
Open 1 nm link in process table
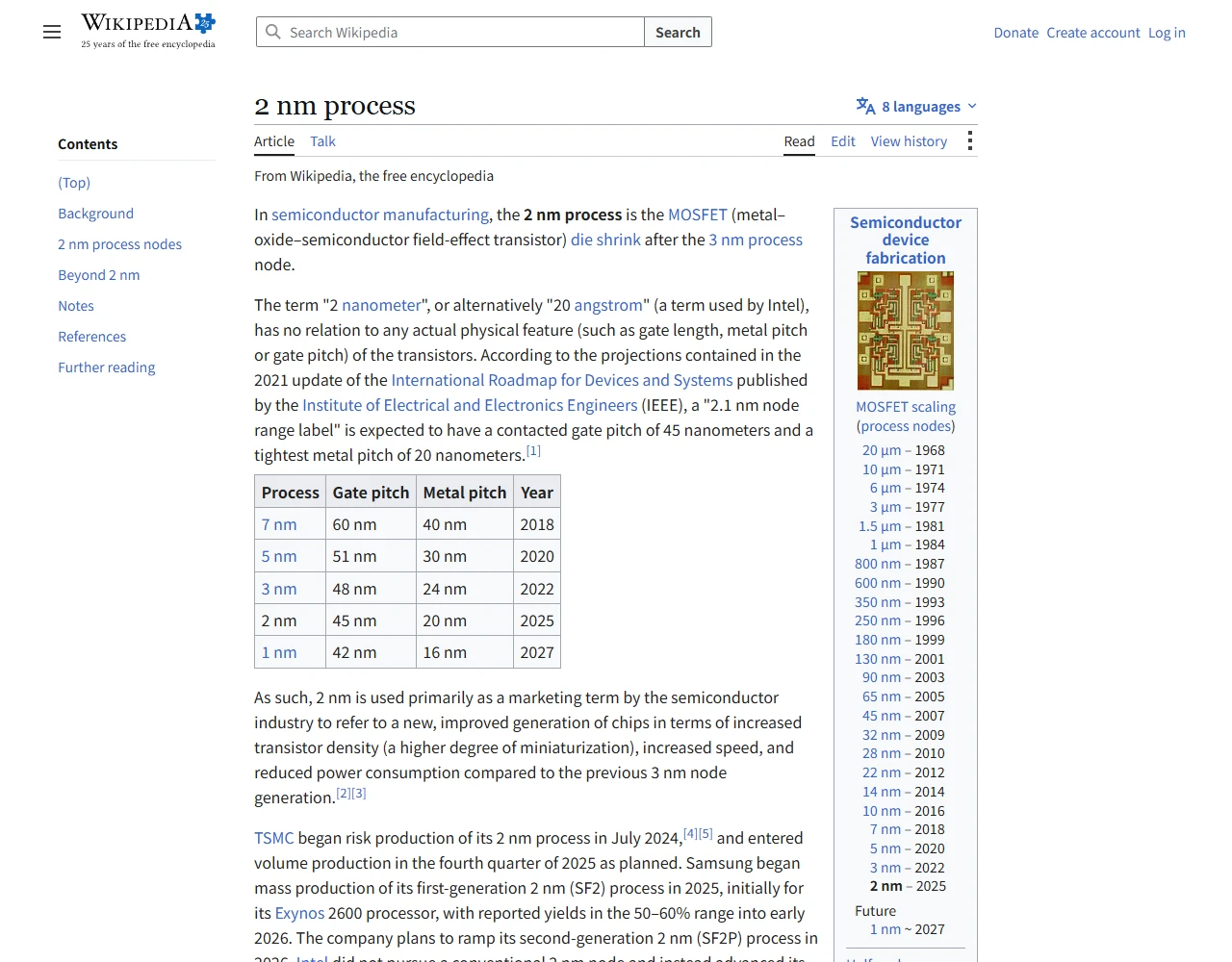[279, 652]
